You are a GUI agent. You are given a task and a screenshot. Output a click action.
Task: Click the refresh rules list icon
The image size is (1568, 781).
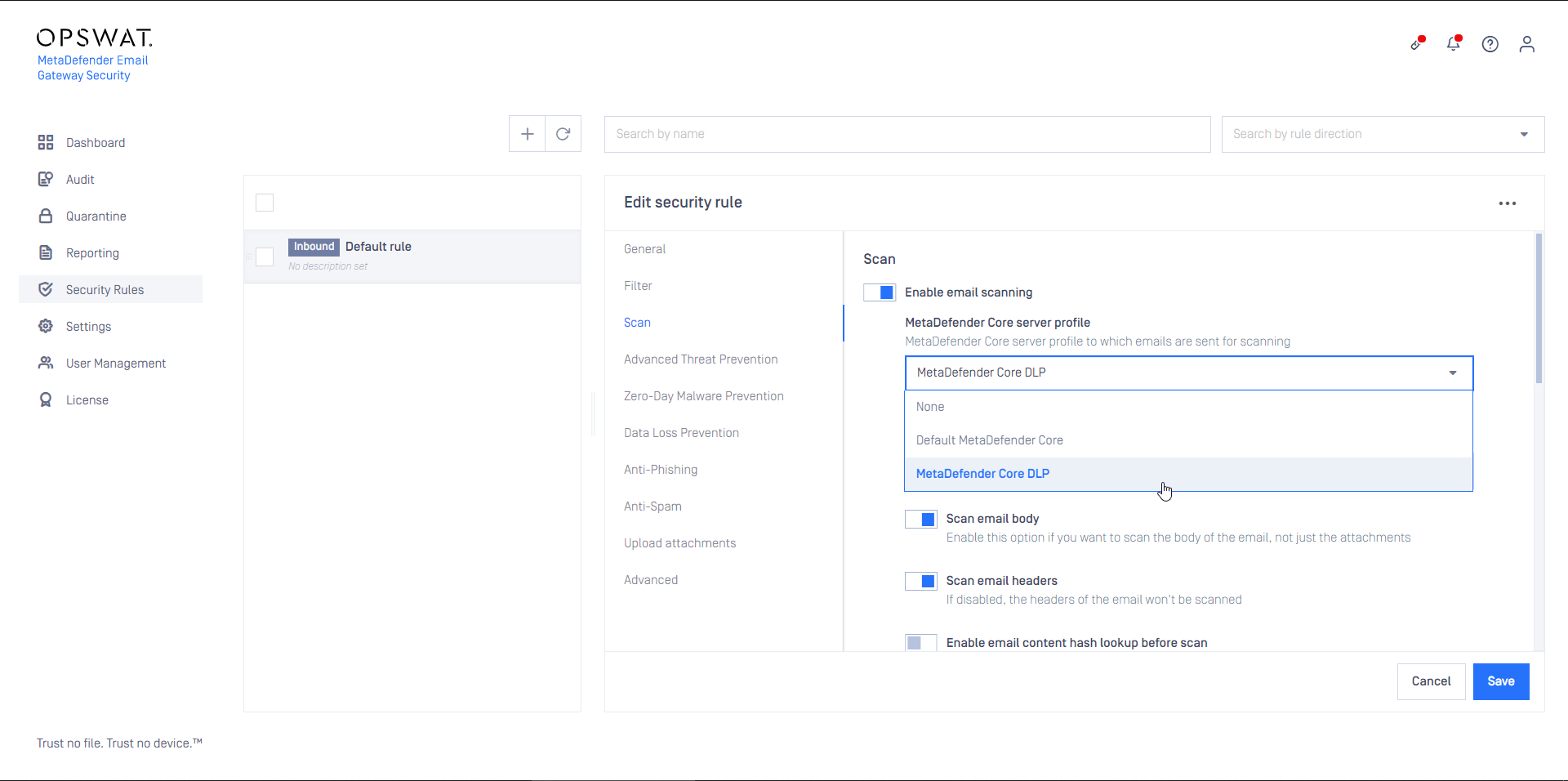point(563,134)
